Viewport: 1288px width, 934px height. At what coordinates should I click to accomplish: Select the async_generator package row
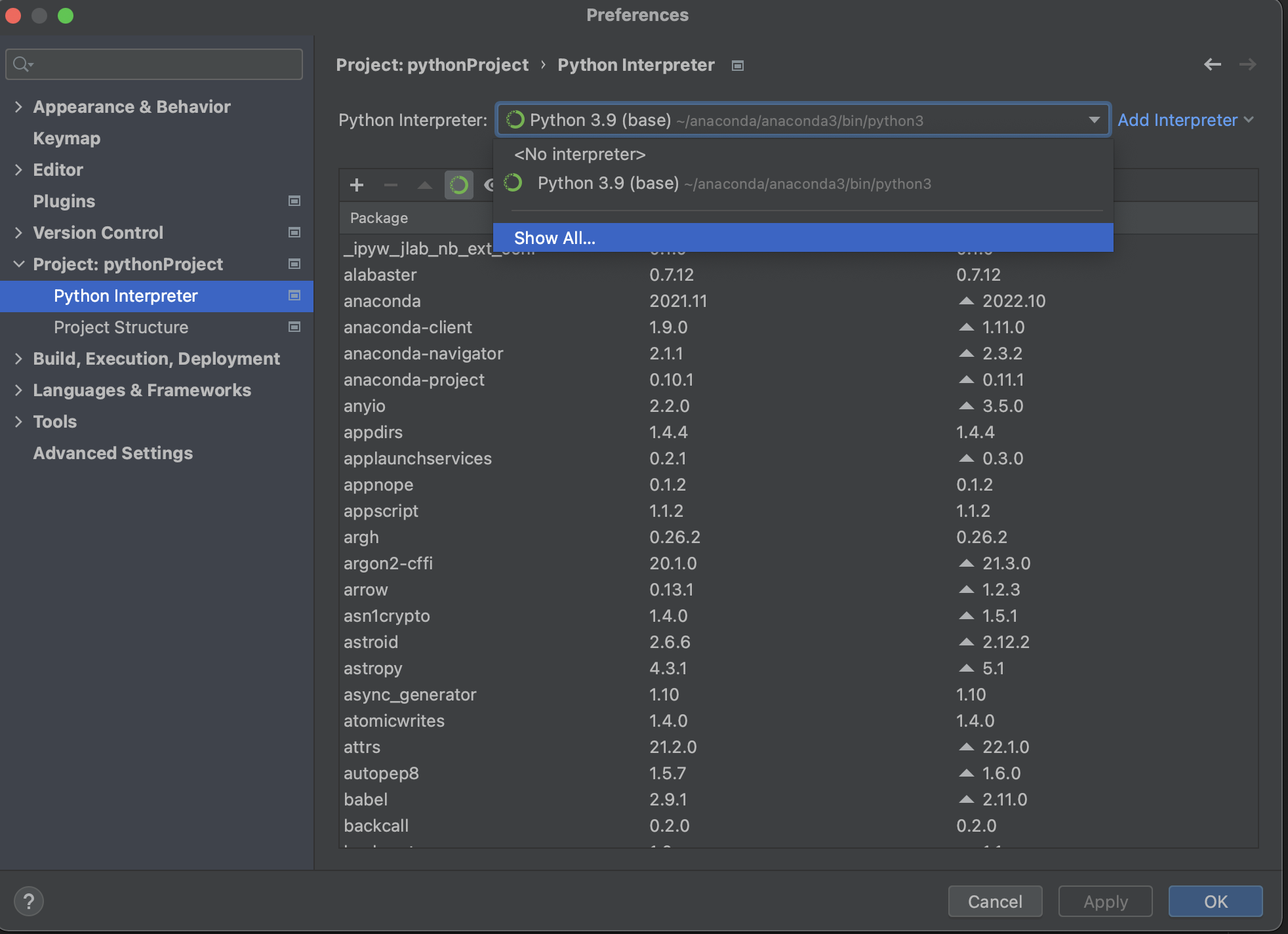pyautogui.click(x=798, y=694)
